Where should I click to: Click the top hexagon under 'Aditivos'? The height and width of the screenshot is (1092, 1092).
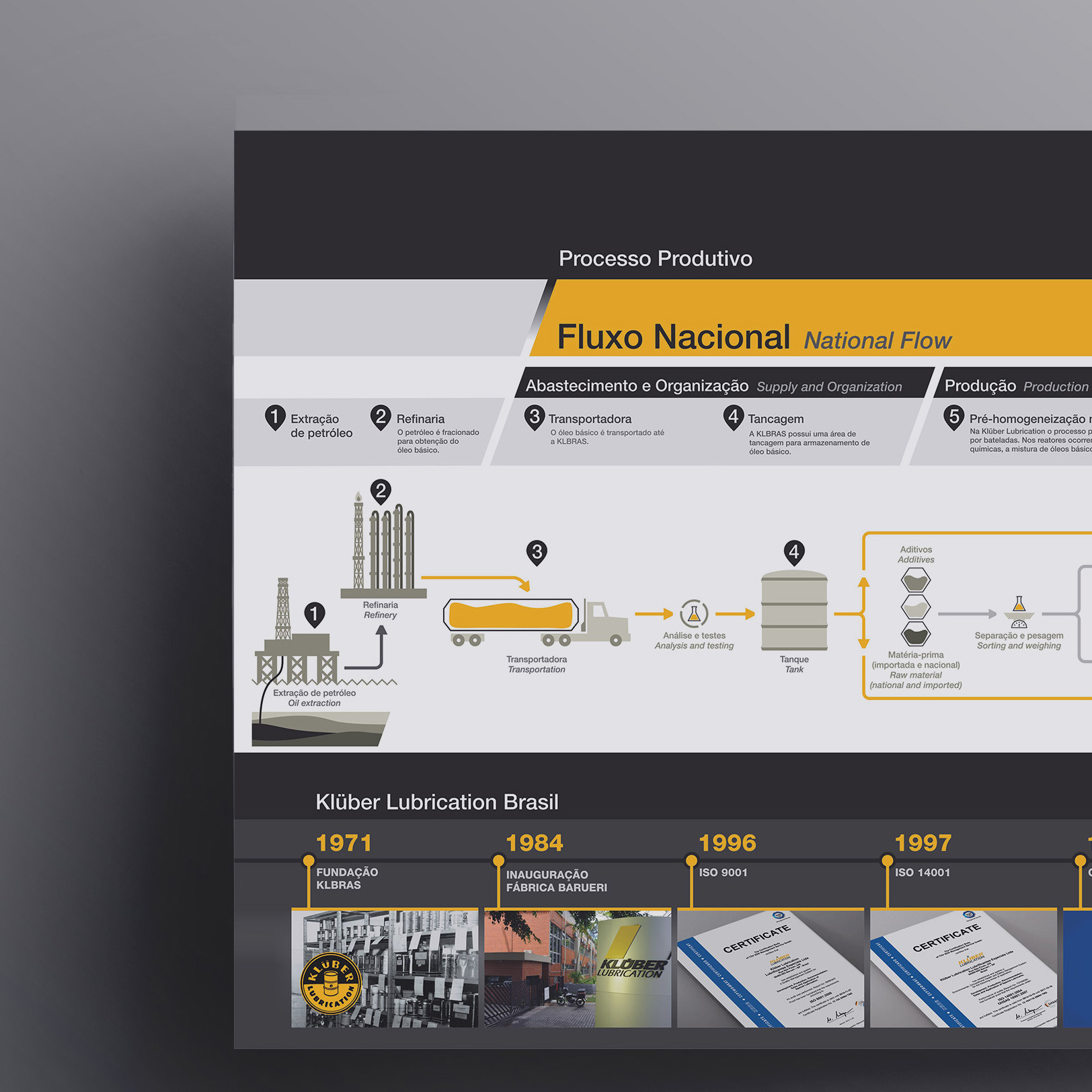916,580
